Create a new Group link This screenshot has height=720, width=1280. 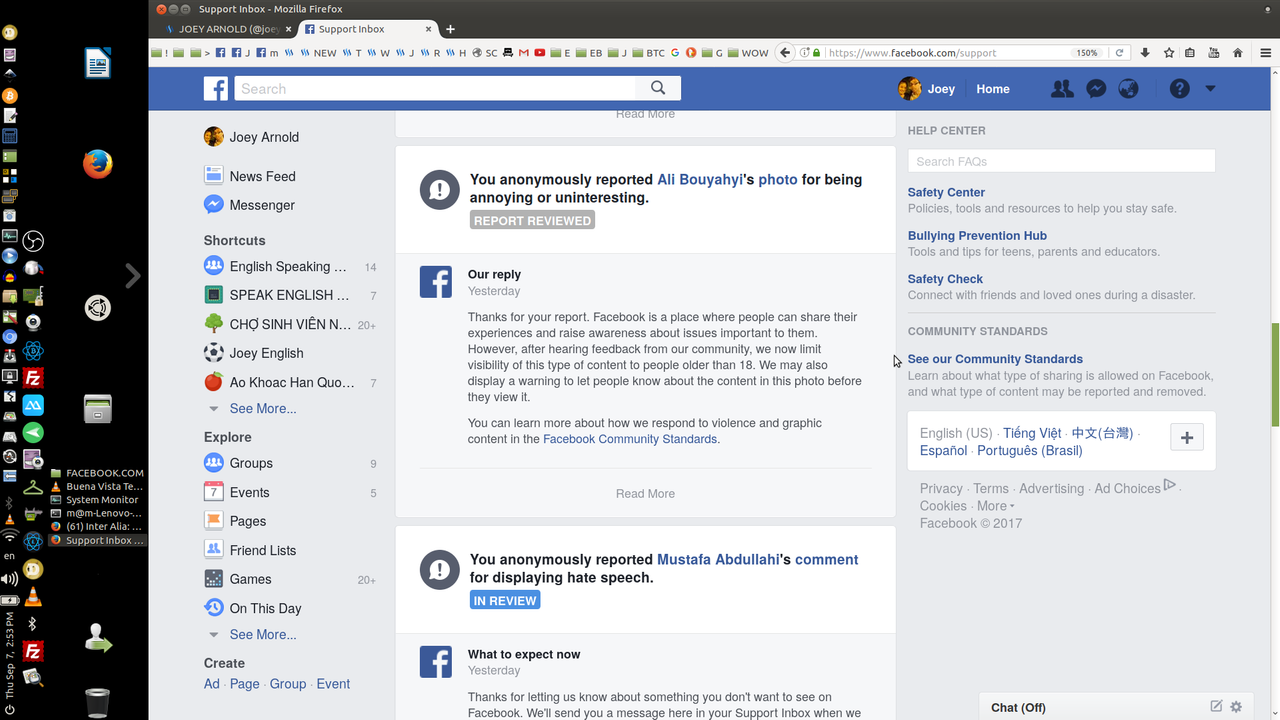pos(288,684)
